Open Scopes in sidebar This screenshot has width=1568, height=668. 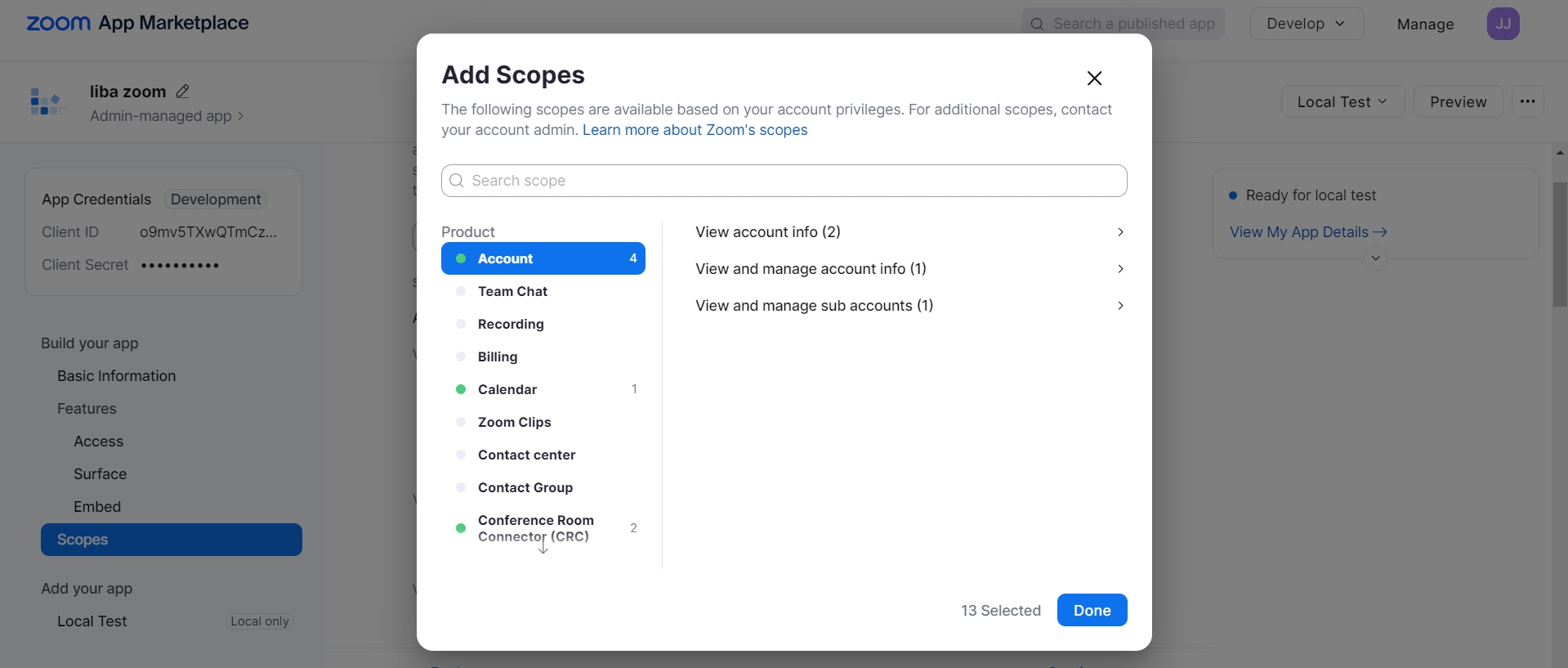click(172, 540)
